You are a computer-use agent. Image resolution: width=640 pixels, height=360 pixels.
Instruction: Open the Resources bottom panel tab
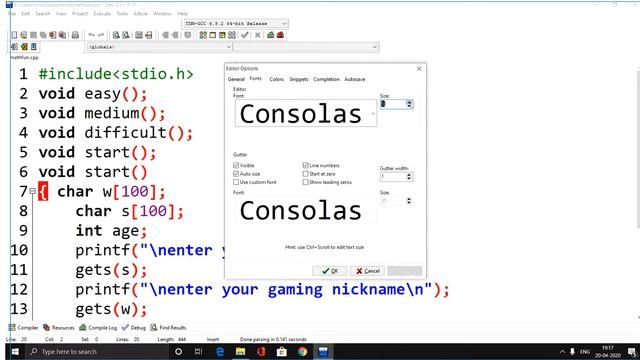(x=59, y=327)
